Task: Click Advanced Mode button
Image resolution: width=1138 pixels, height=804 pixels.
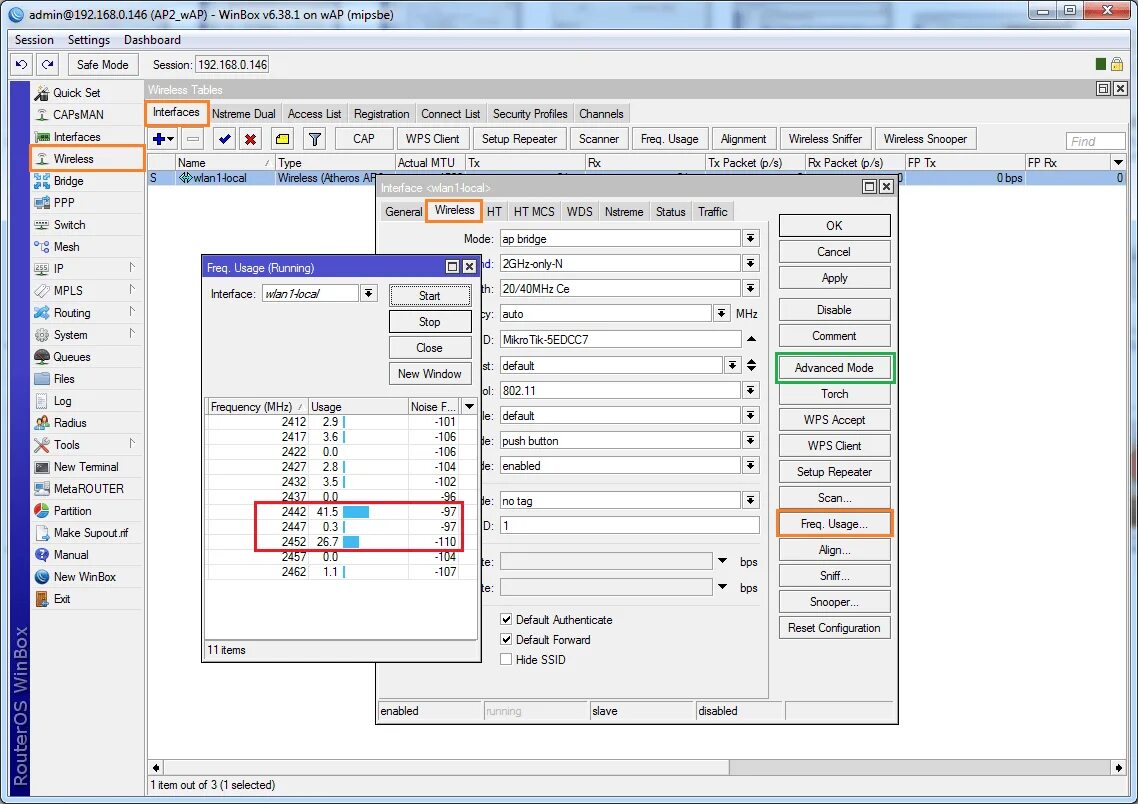Action: coord(835,368)
